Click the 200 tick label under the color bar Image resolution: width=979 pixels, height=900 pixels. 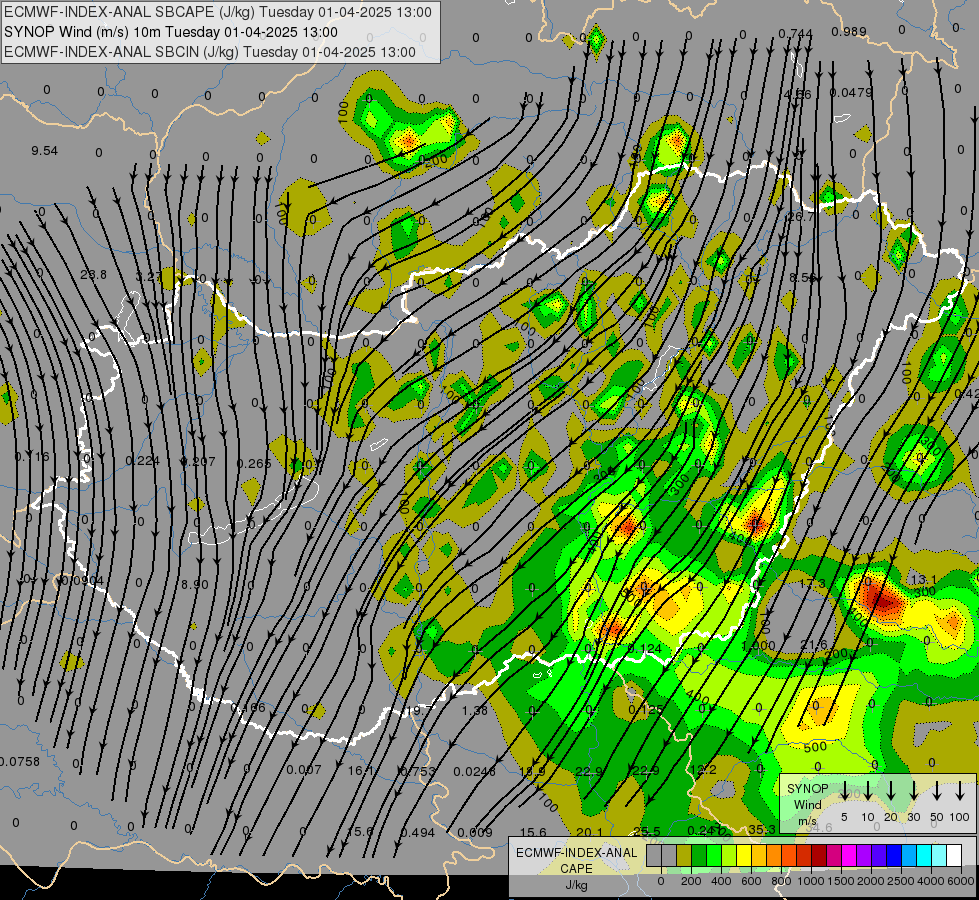pos(691,881)
